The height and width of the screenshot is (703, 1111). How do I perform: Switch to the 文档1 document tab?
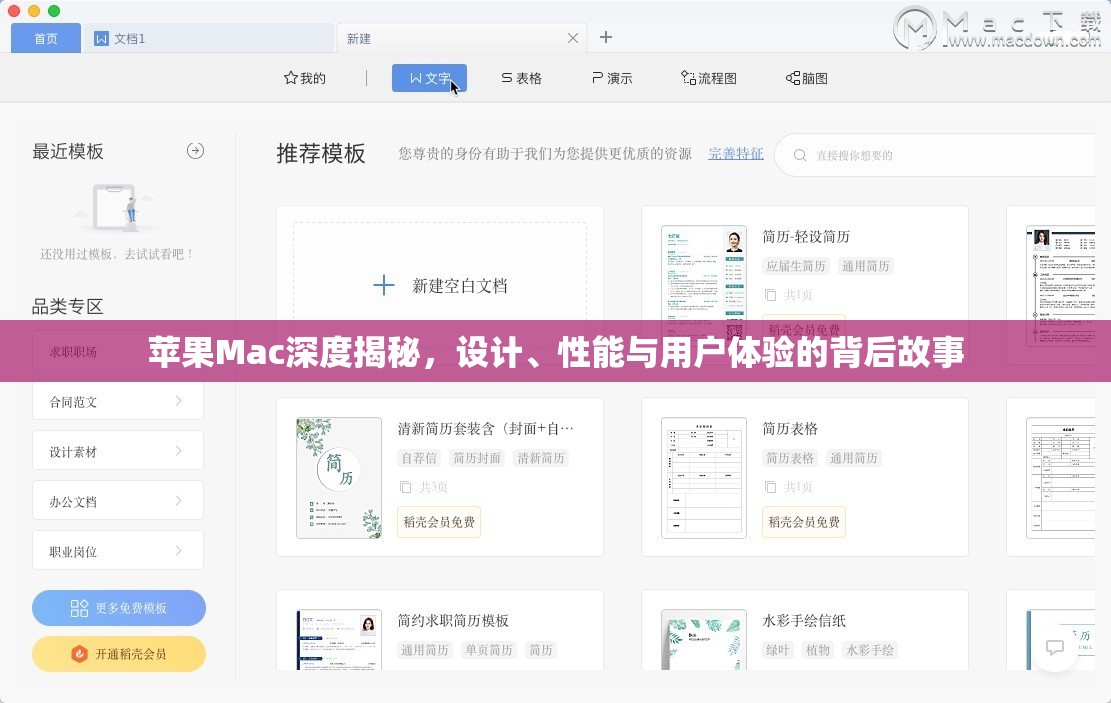coord(209,38)
